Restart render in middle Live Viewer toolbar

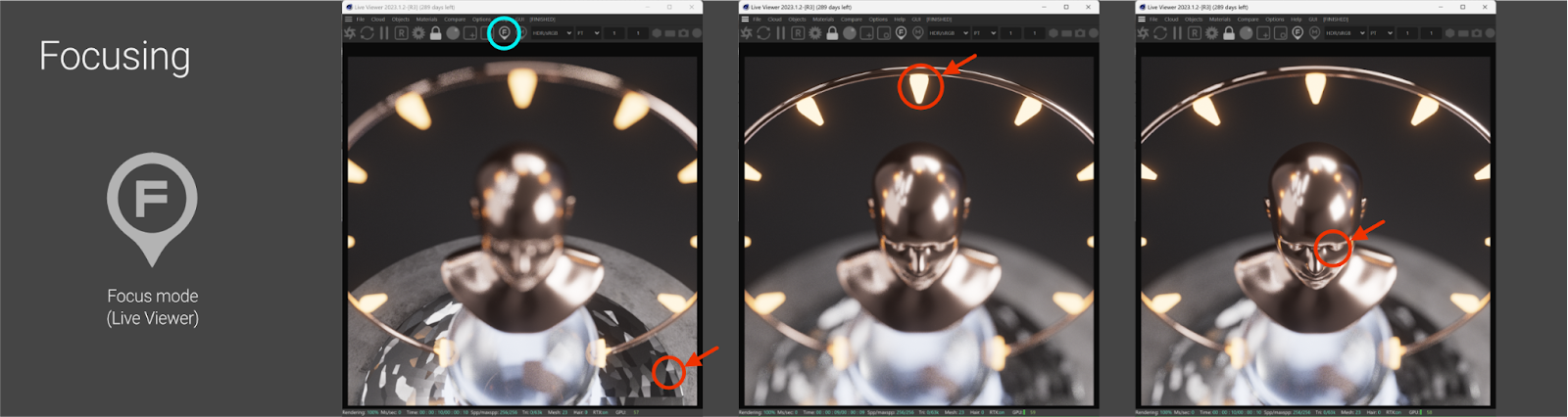coord(763,33)
